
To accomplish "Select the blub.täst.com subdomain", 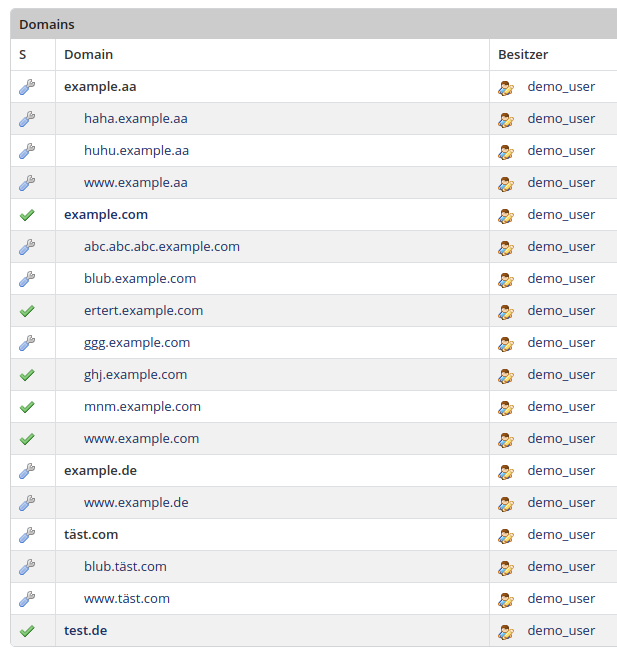I will 125,567.
